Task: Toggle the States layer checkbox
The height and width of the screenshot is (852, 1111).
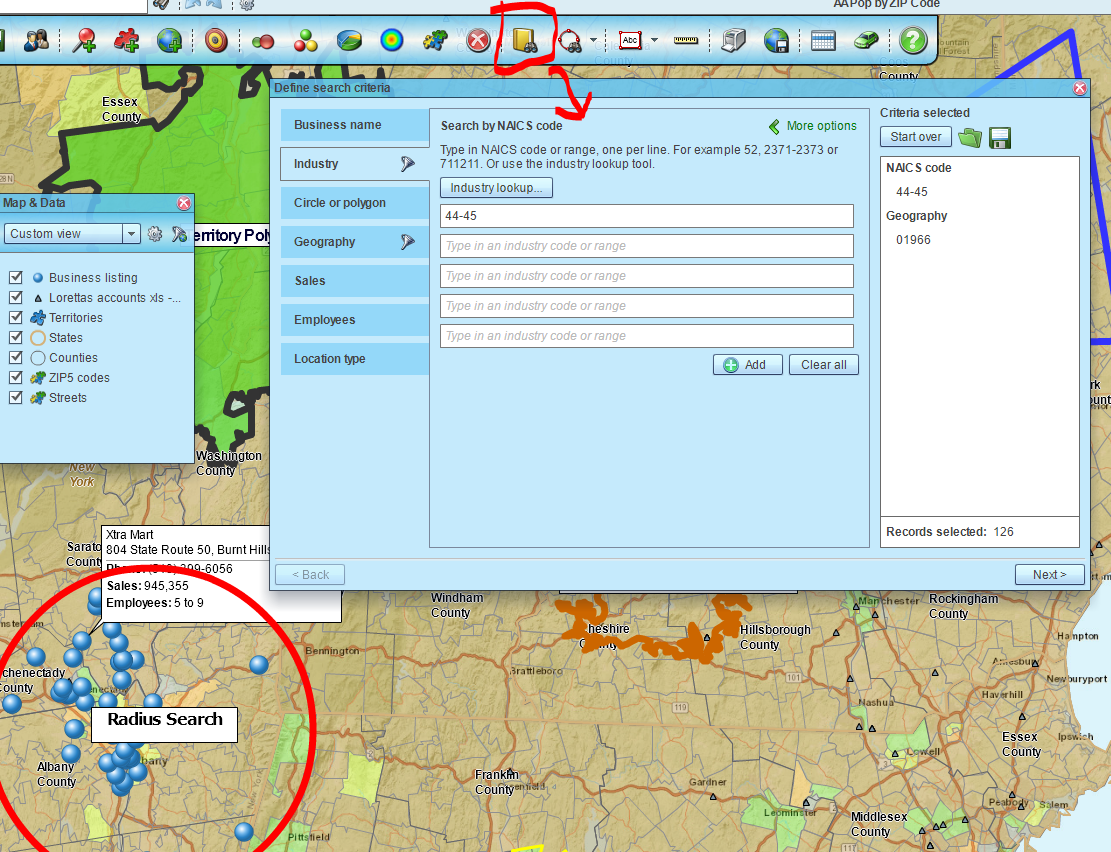Action: 16,337
